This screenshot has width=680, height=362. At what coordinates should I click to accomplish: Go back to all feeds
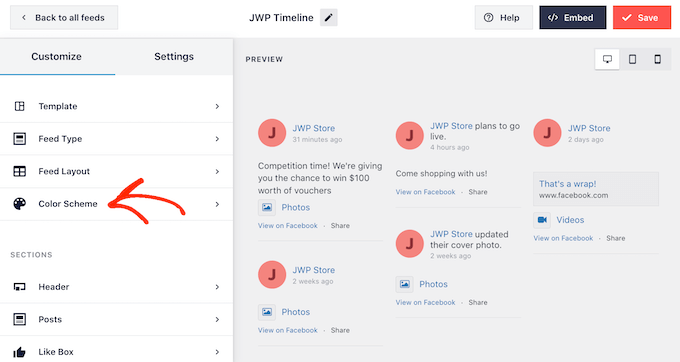tap(64, 18)
